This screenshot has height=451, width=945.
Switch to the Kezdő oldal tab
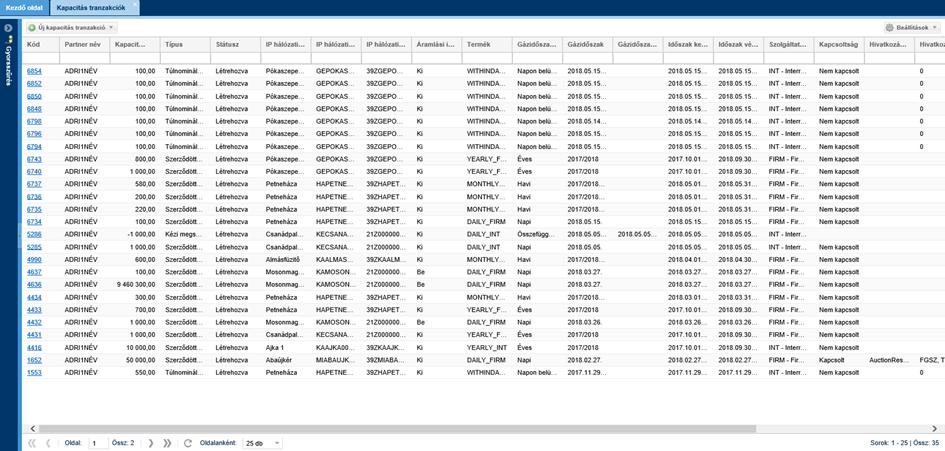point(24,8)
